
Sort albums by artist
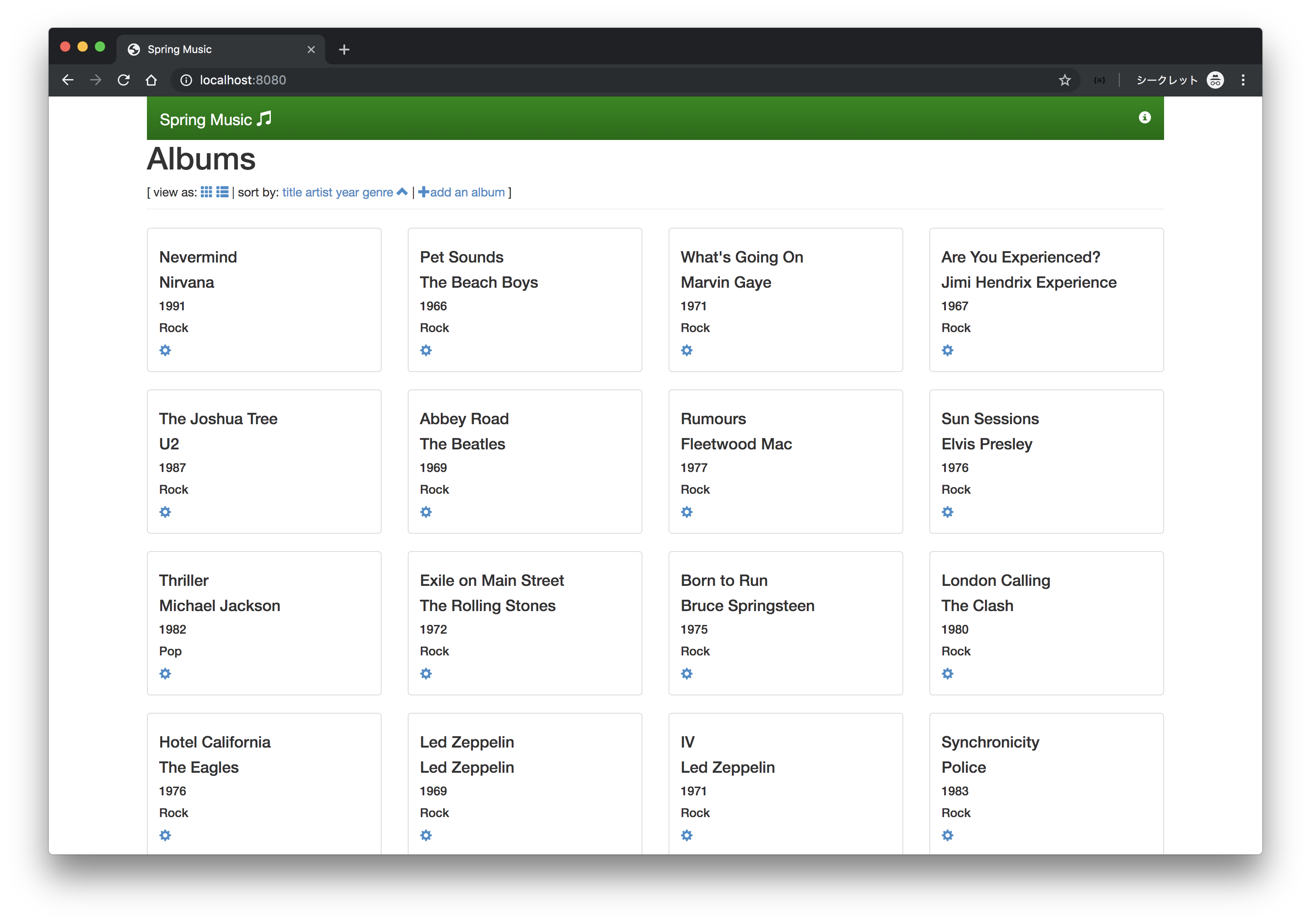click(x=319, y=193)
